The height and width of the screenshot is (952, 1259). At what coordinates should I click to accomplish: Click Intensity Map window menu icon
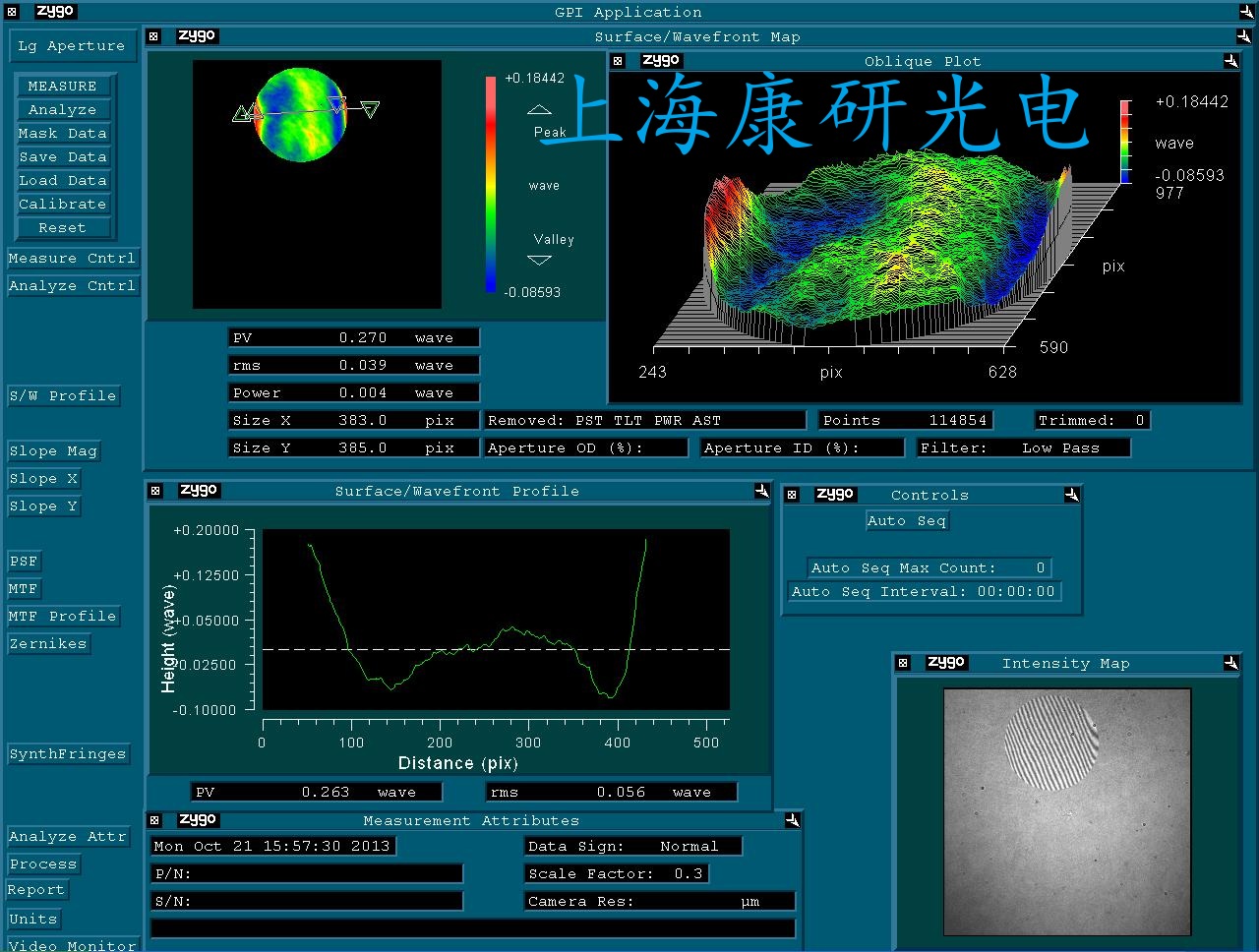[903, 663]
